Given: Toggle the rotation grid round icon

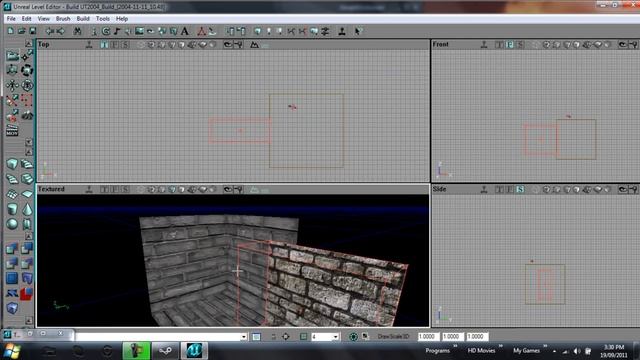Looking at the screenshot, I should (x=353, y=336).
